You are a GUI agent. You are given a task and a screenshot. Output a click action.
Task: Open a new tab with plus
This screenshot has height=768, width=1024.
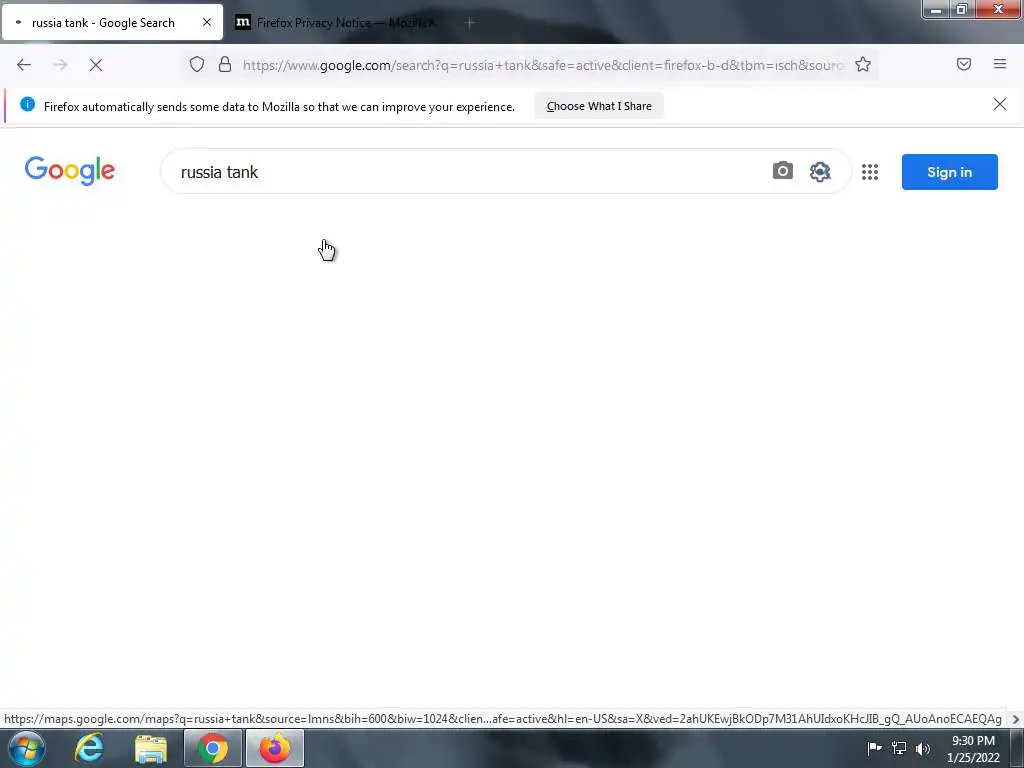[x=469, y=23]
